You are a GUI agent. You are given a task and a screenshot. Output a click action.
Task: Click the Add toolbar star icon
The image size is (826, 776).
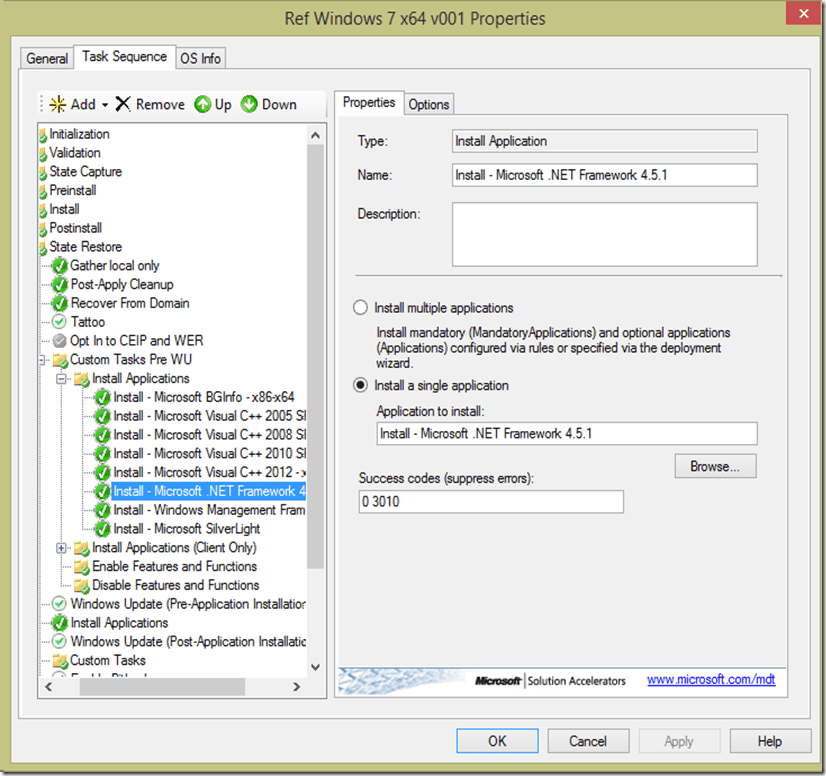(58, 104)
